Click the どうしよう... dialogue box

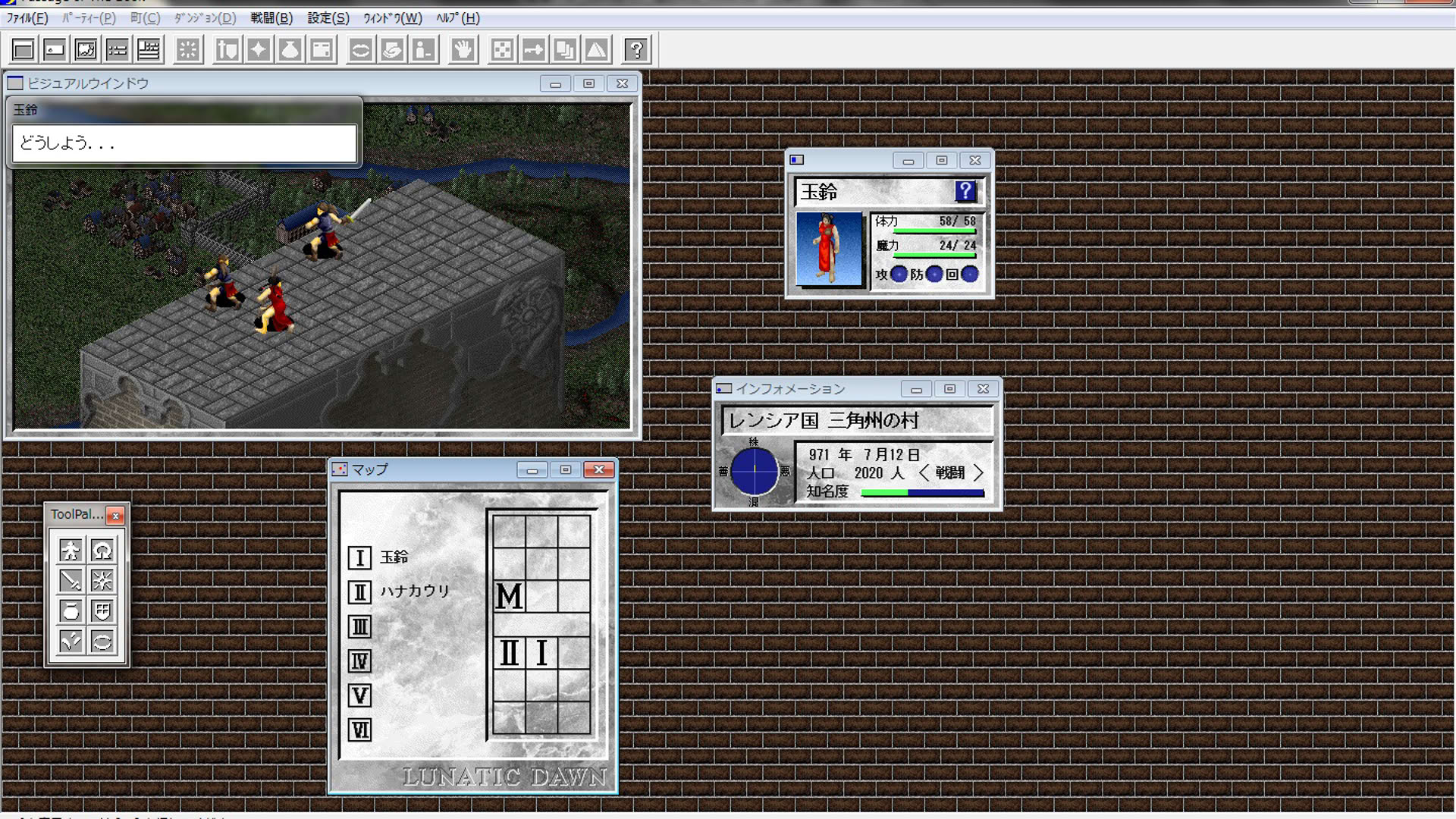click(x=184, y=143)
